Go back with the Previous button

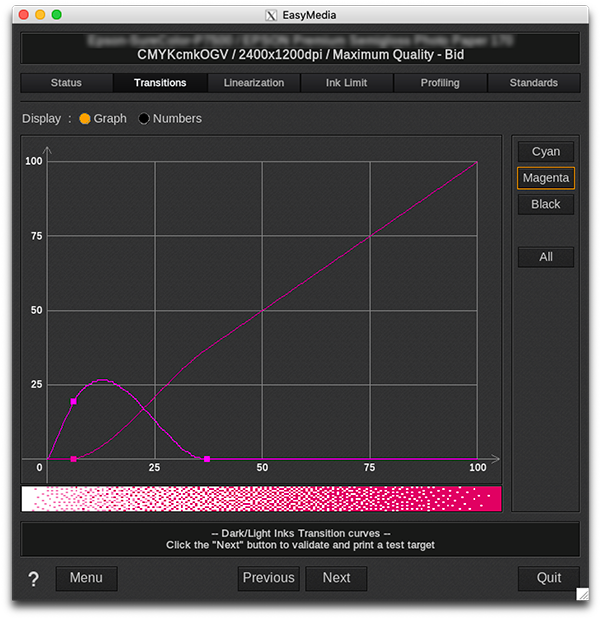[x=268, y=578]
